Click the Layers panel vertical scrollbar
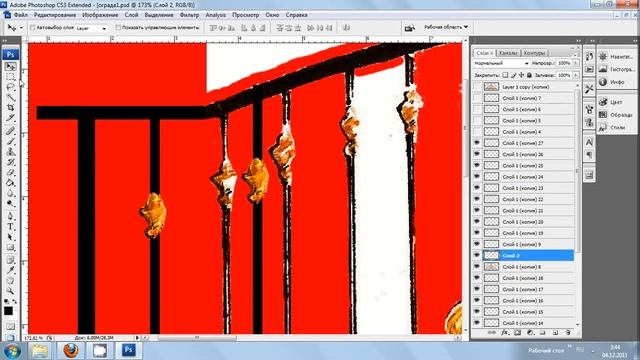640x360 pixels. [577, 204]
